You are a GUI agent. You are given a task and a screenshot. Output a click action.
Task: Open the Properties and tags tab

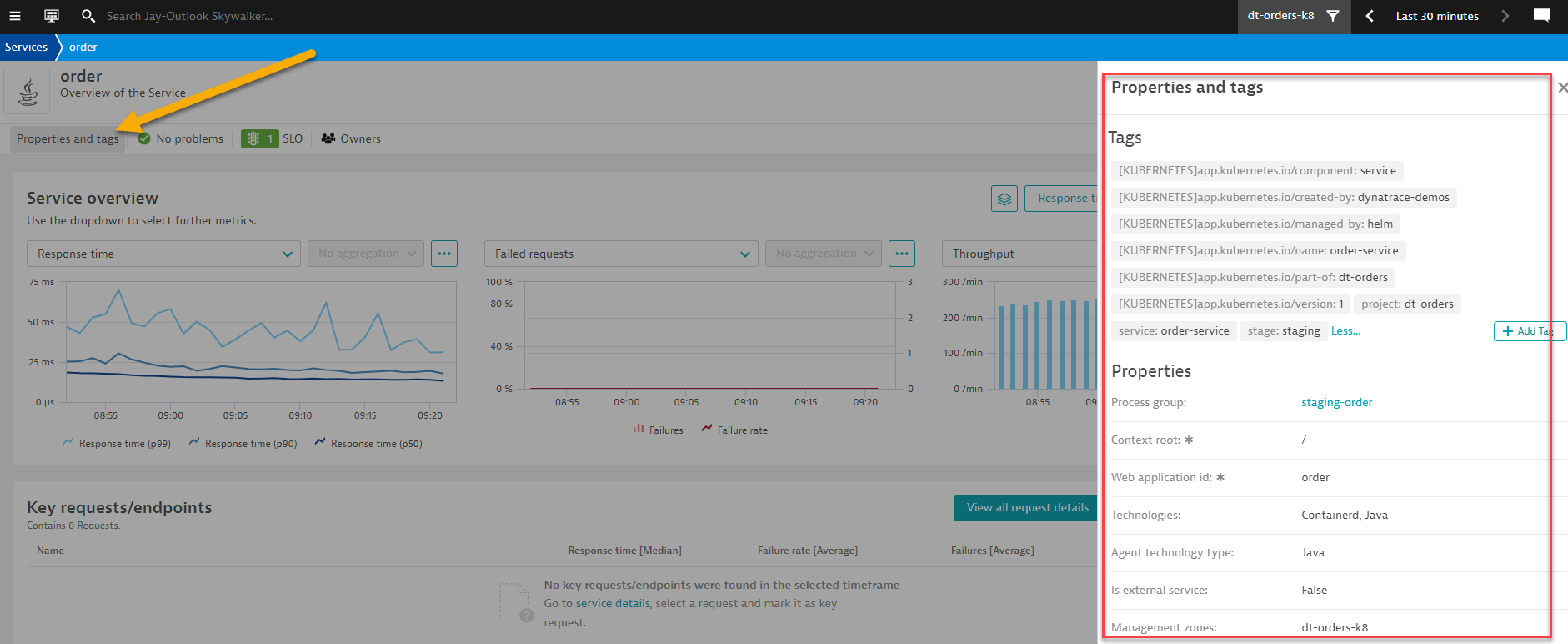tap(68, 138)
